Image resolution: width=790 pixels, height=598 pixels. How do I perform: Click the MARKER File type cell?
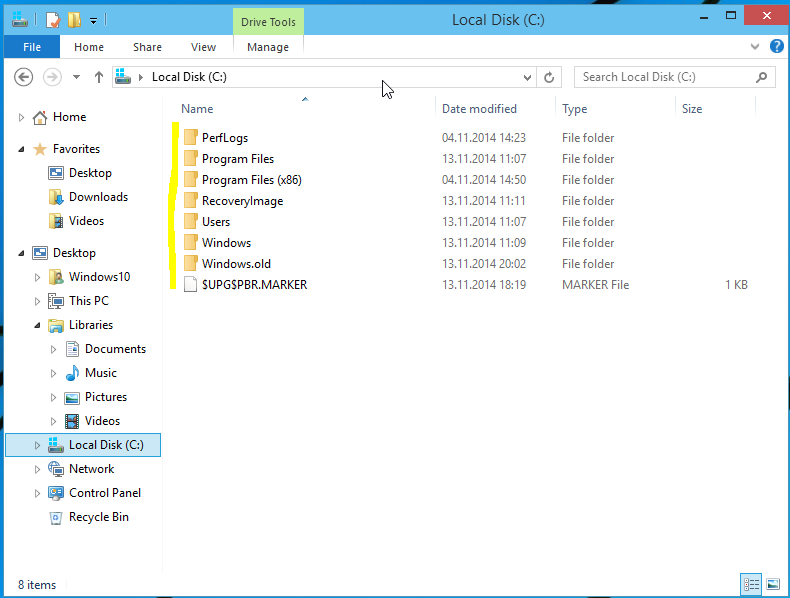596,285
